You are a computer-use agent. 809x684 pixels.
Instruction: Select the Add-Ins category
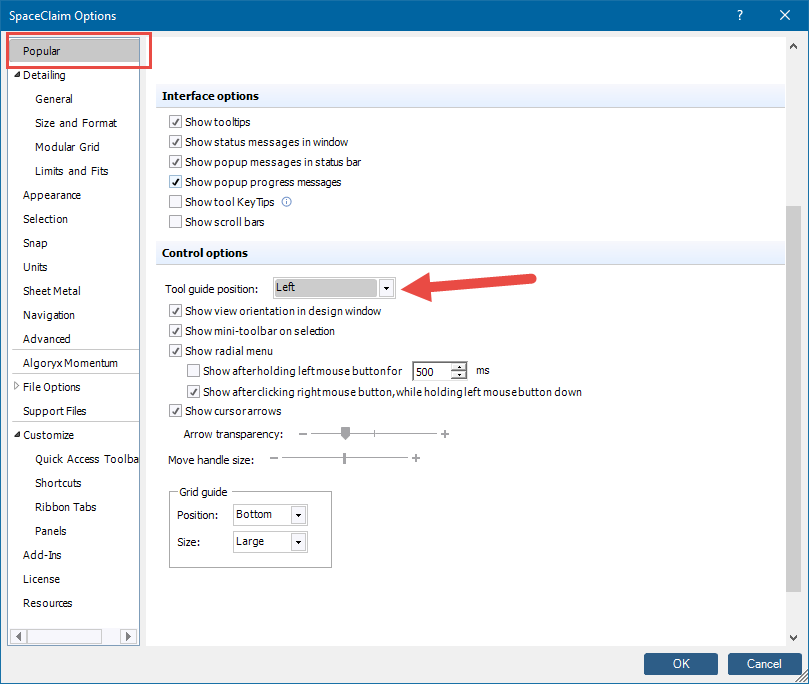[x=42, y=555]
